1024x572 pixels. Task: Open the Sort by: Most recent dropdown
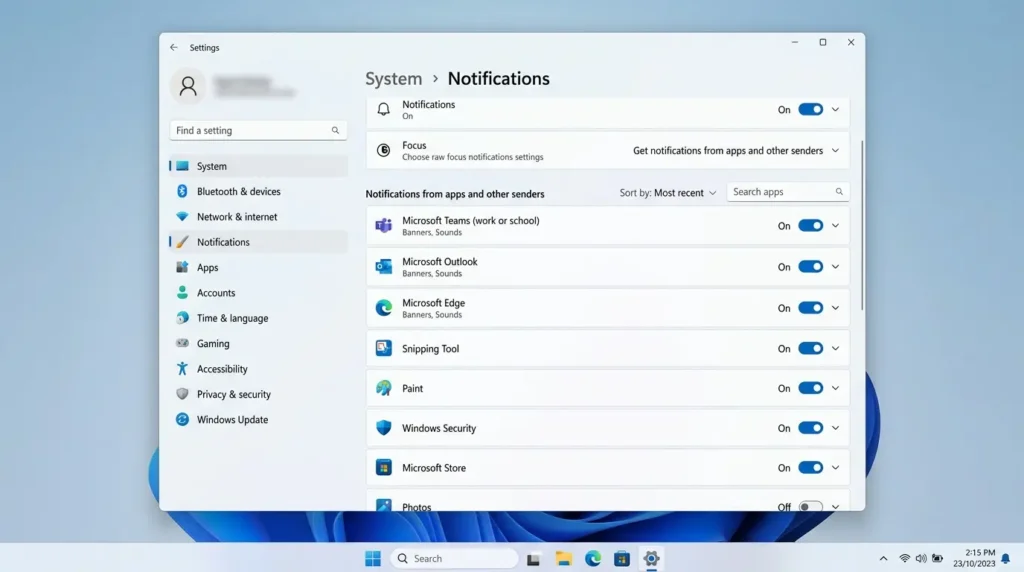pyautogui.click(x=668, y=193)
